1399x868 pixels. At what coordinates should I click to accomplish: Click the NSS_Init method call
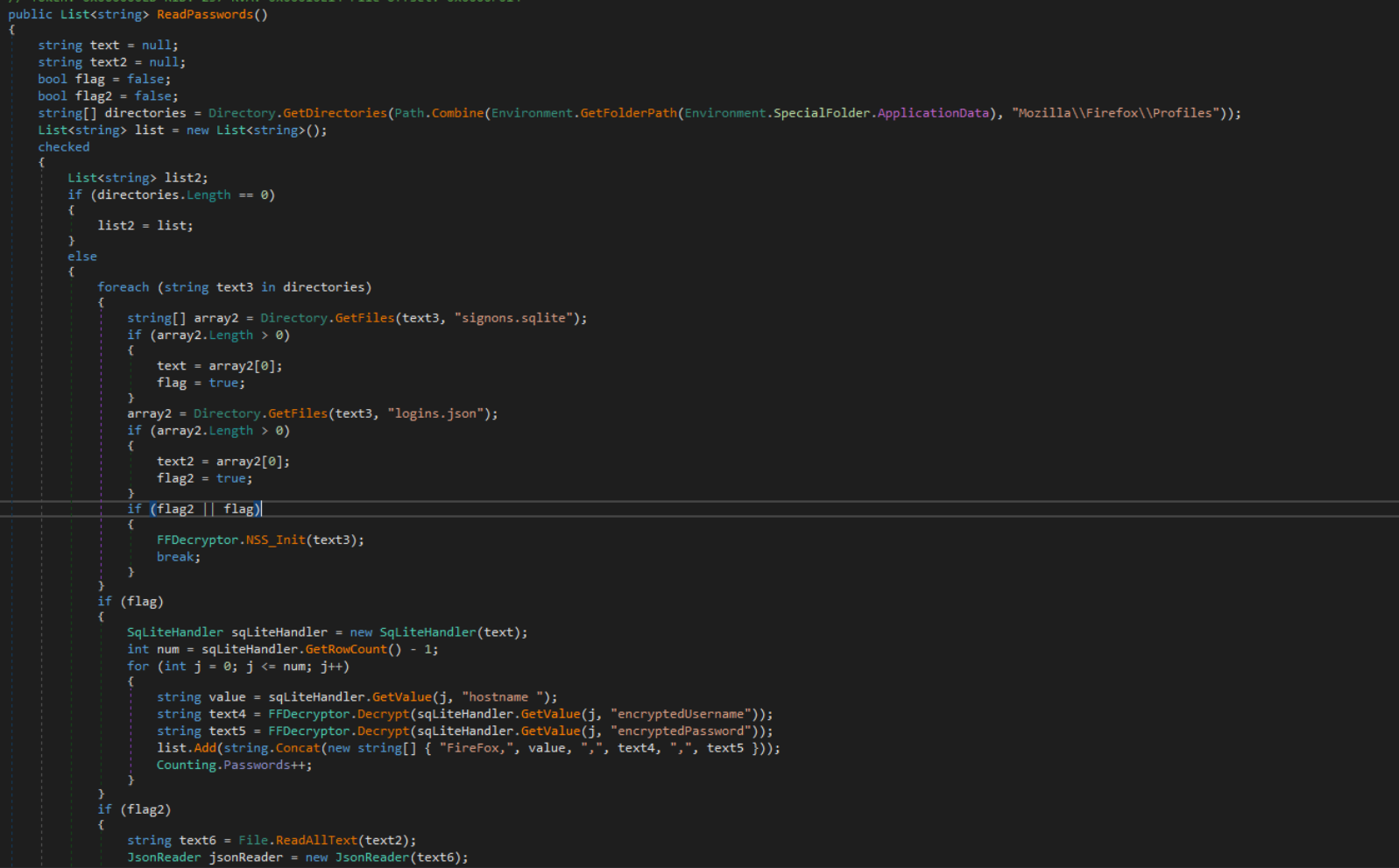(276, 540)
